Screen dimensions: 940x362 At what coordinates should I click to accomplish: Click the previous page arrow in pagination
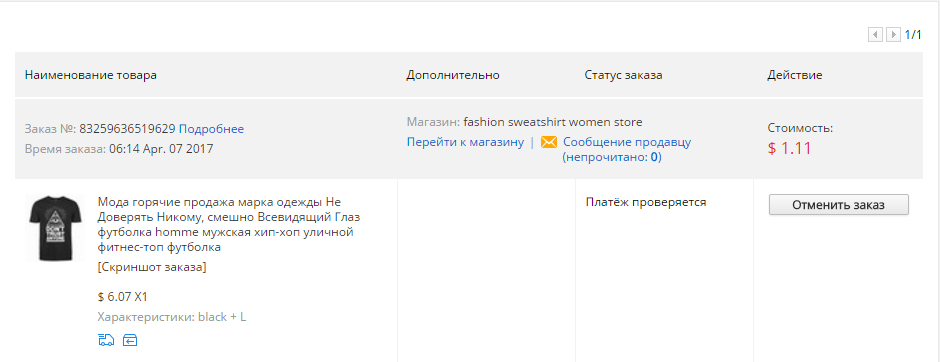pyautogui.click(x=875, y=35)
